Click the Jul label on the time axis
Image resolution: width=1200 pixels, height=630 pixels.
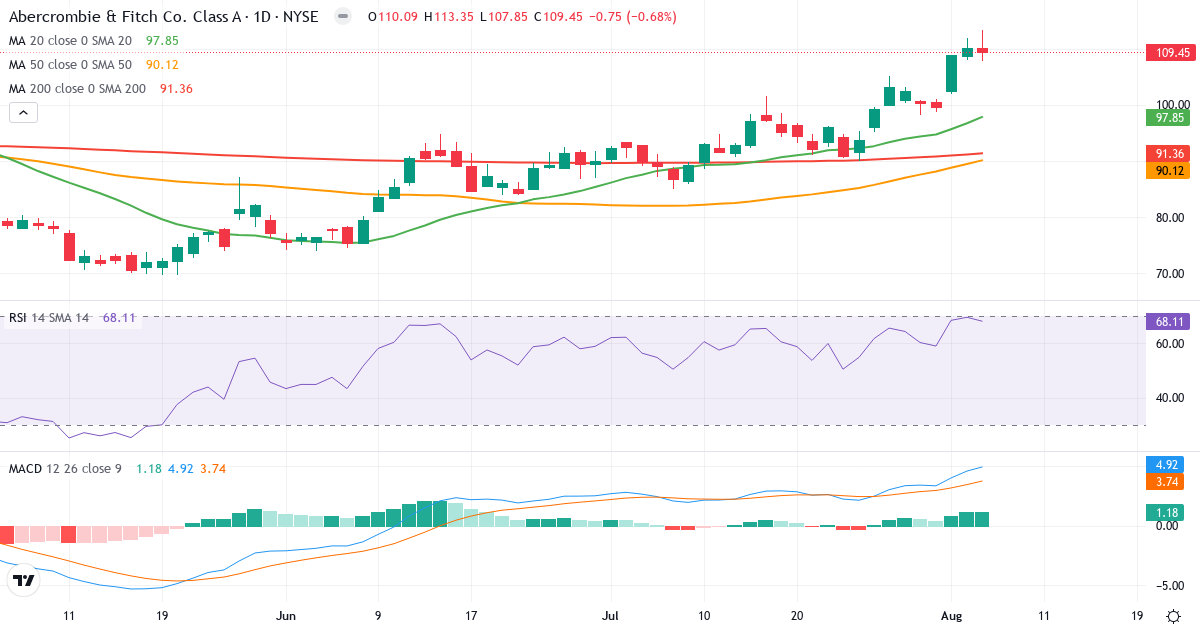tap(611, 615)
